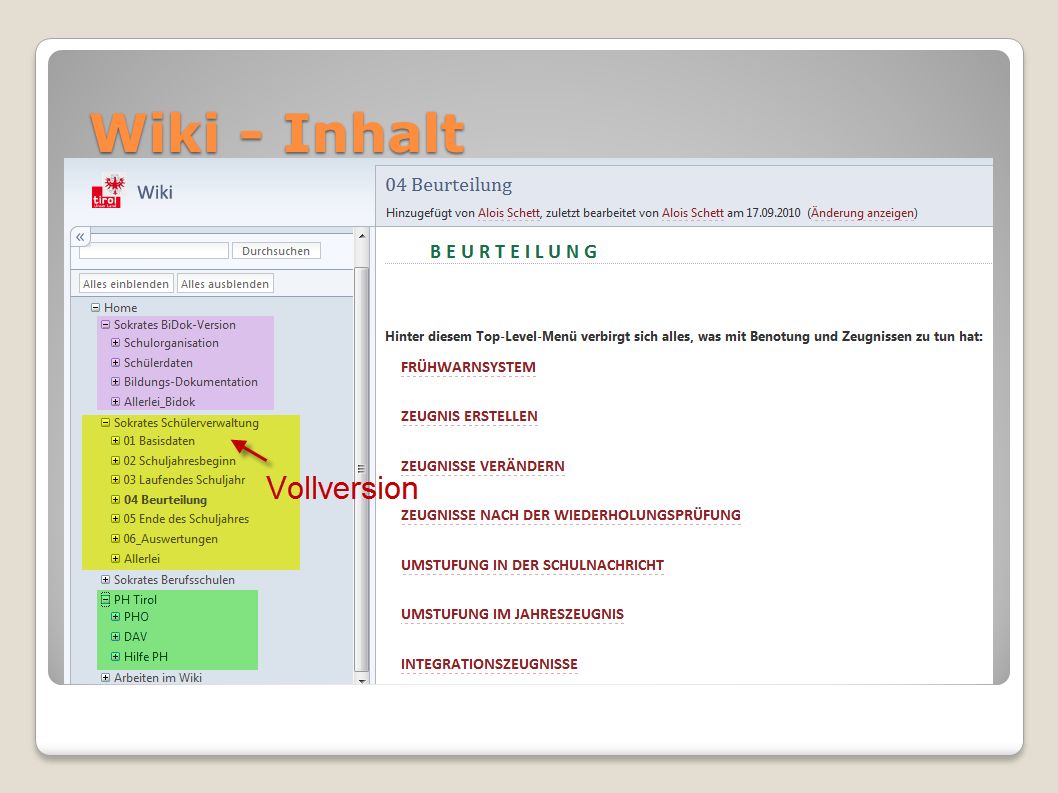Select 04 Beurteilung in tree
The image size is (1058, 793).
coord(165,500)
